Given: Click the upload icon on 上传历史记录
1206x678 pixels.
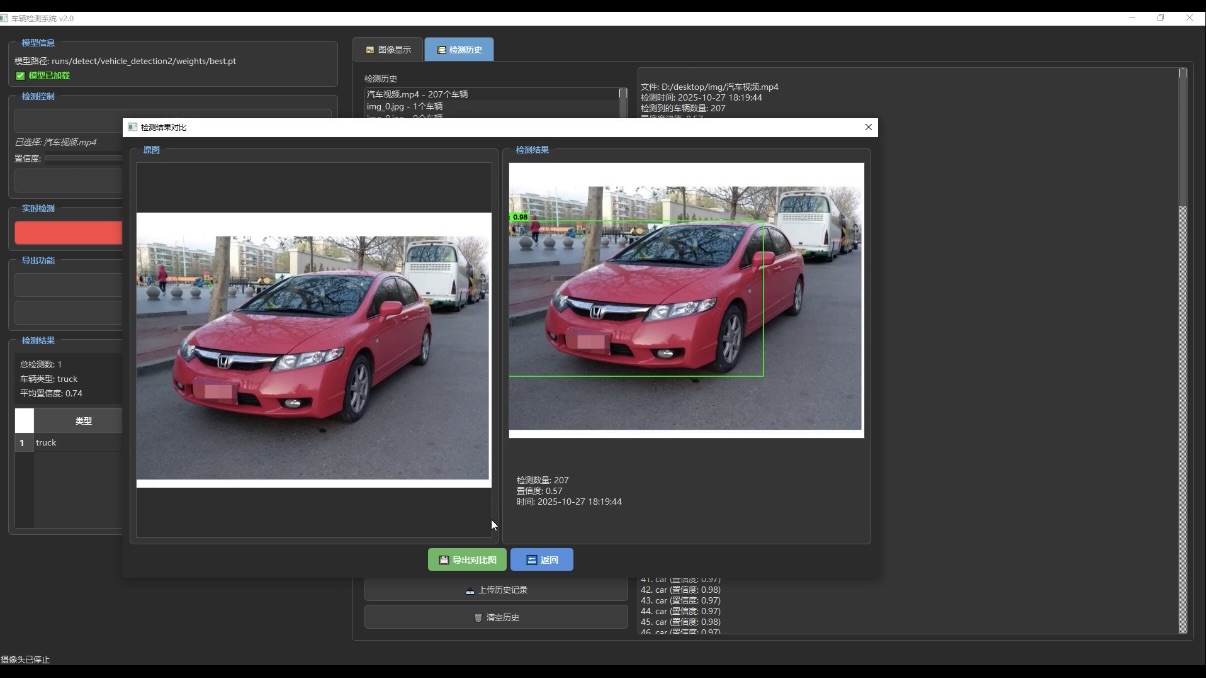Looking at the screenshot, I should pyautogui.click(x=470, y=590).
